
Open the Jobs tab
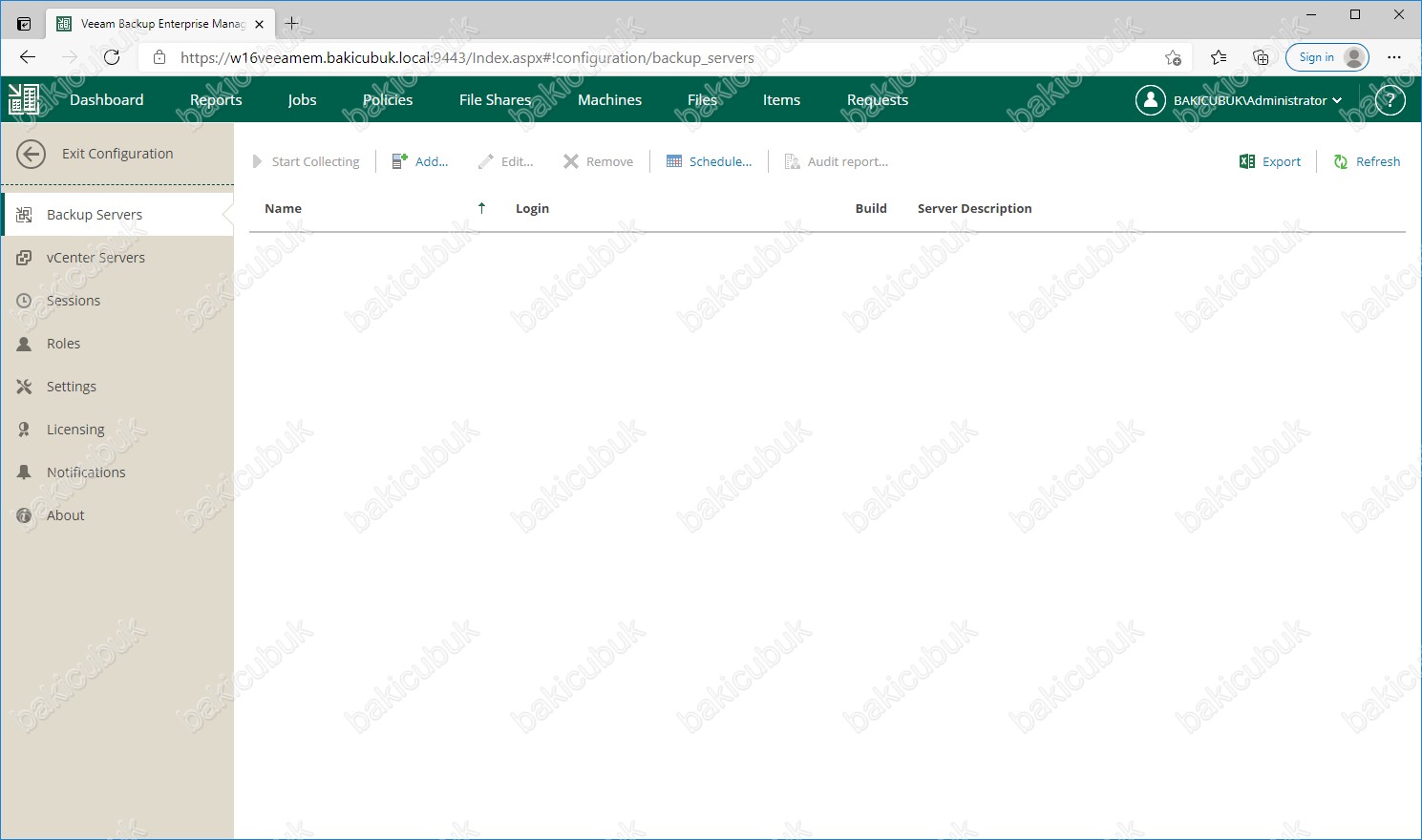click(x=302, y=99)
